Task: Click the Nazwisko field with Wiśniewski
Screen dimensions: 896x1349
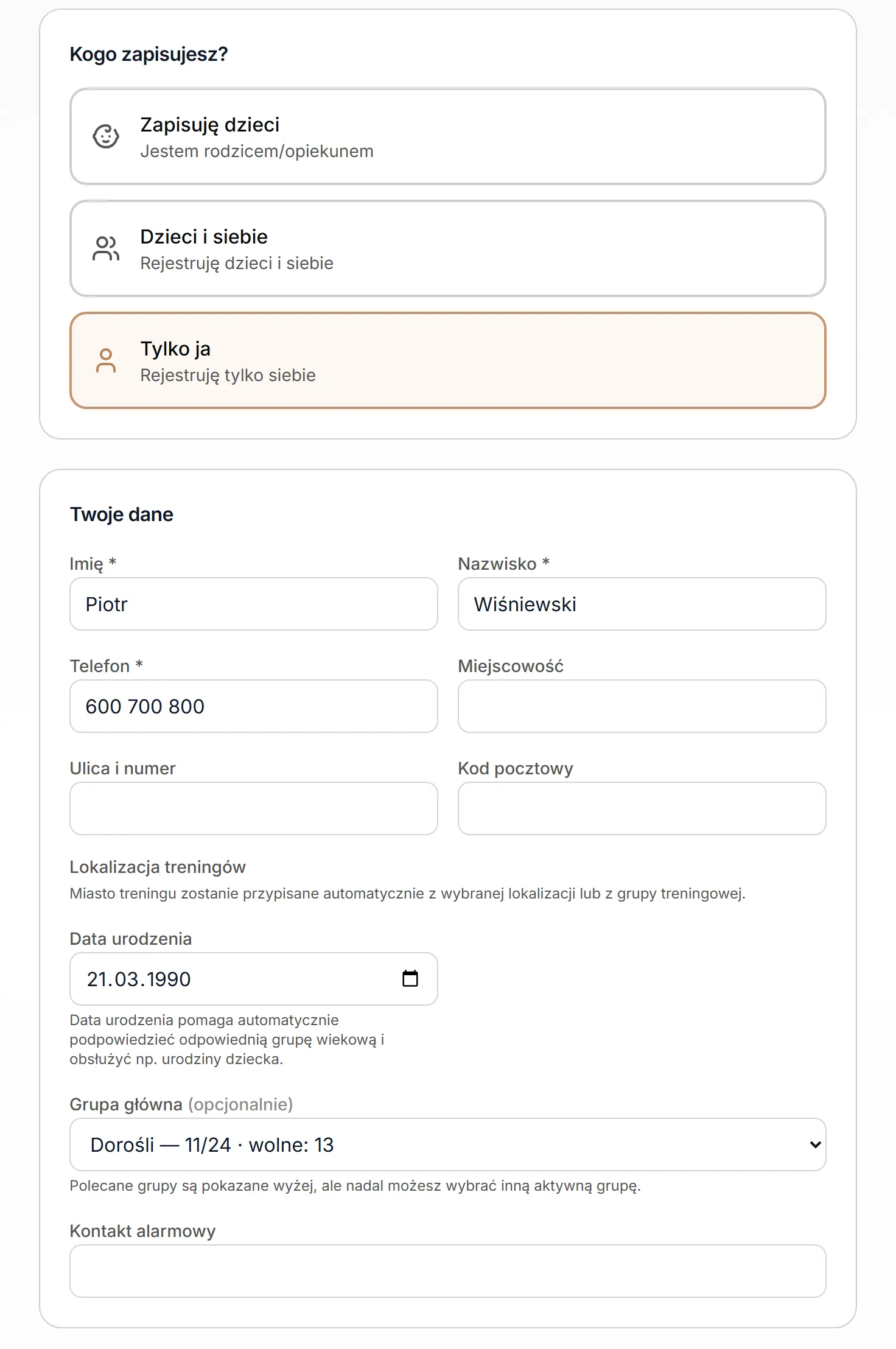Action: click(x=642, y=604)
